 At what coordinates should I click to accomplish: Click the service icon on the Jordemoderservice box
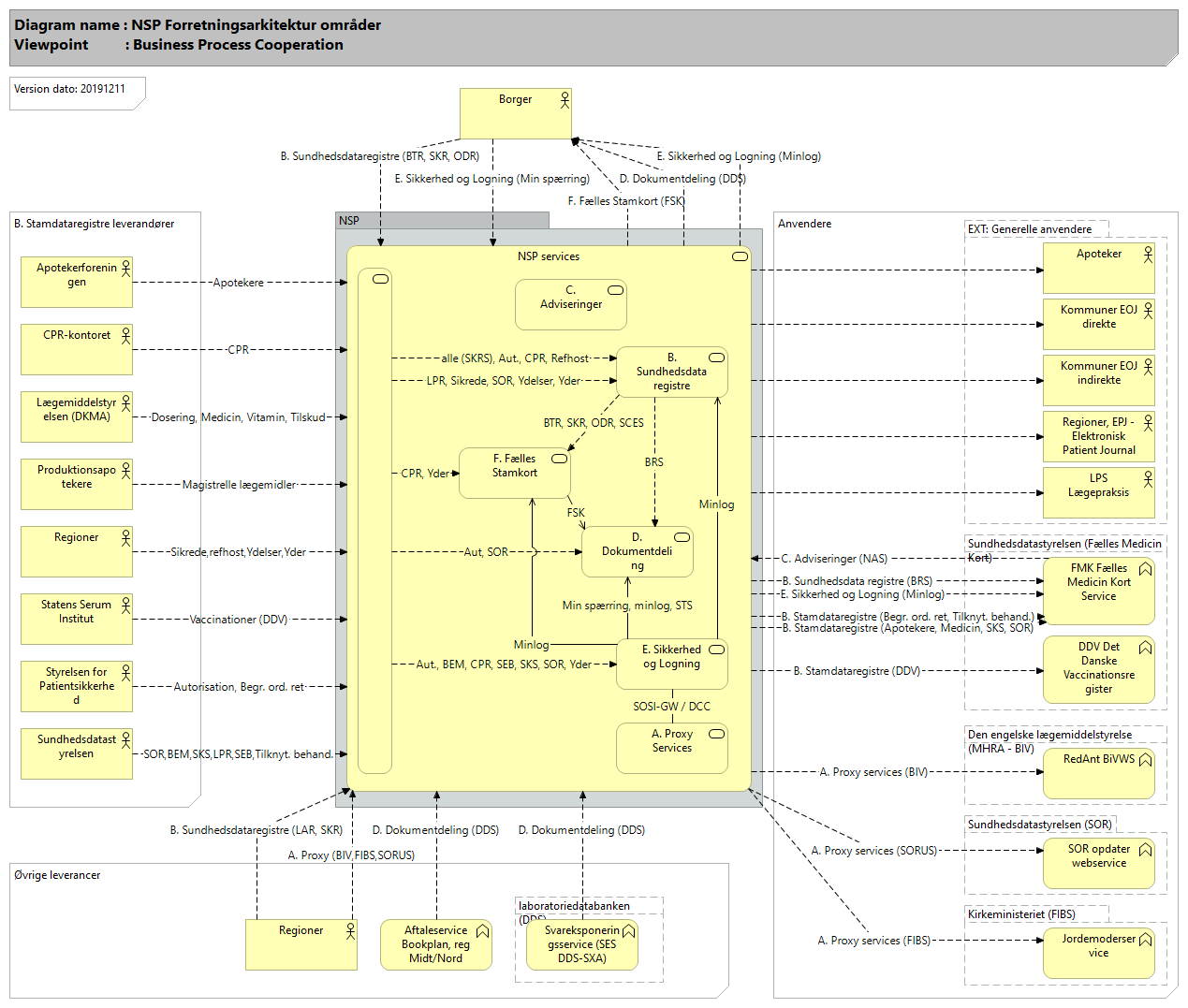pyautogui.click(x=1145, y=940)
